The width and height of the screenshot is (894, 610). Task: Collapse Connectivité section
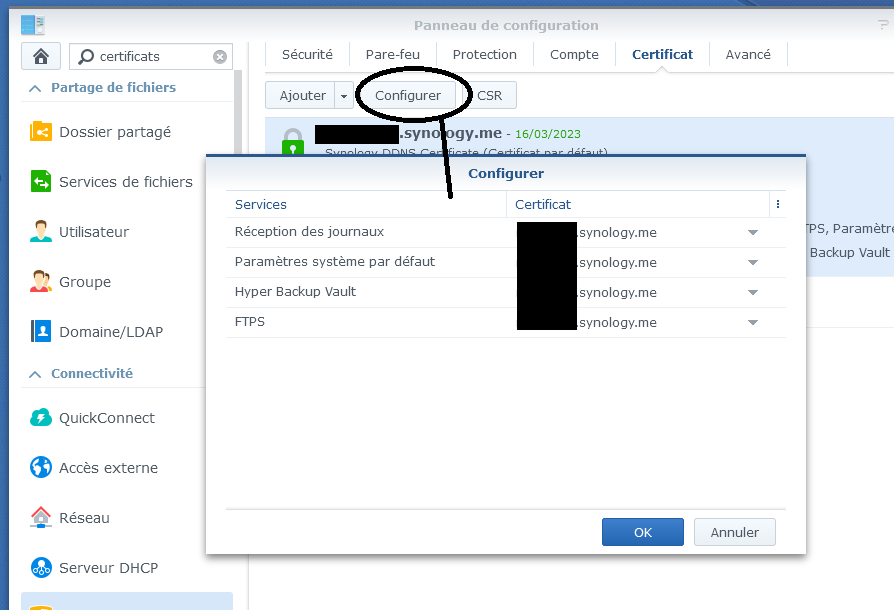(35, 375)
